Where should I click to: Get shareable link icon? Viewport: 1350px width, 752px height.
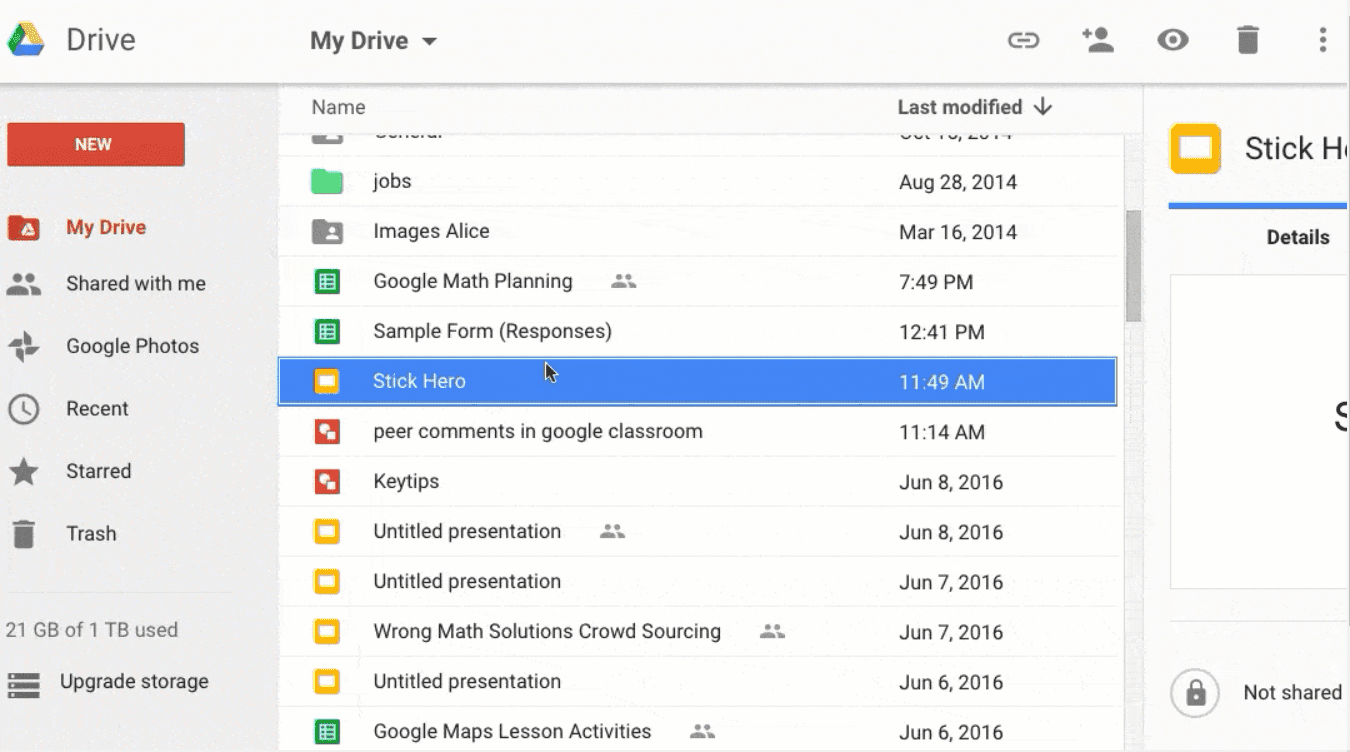1023,40
